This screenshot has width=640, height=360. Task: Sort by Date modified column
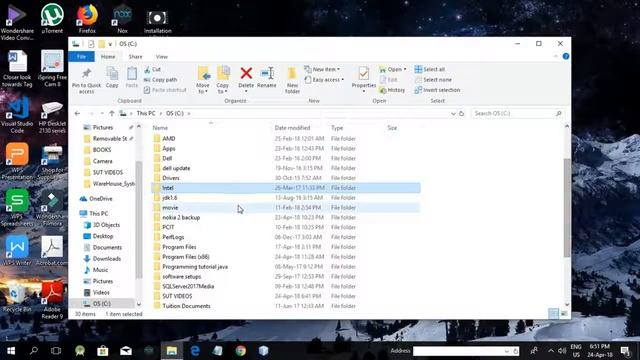(x=292, y=128)
